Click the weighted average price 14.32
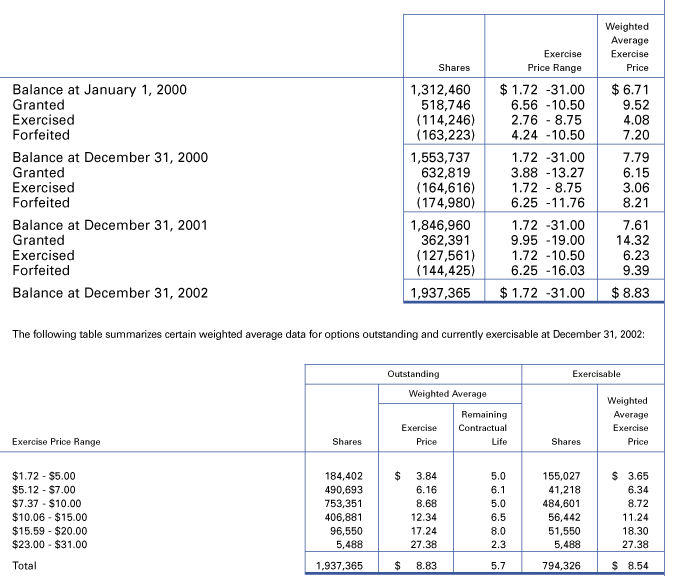Image resolution: width=699 pixels, height=576 pixels. (x=630, y=240)
